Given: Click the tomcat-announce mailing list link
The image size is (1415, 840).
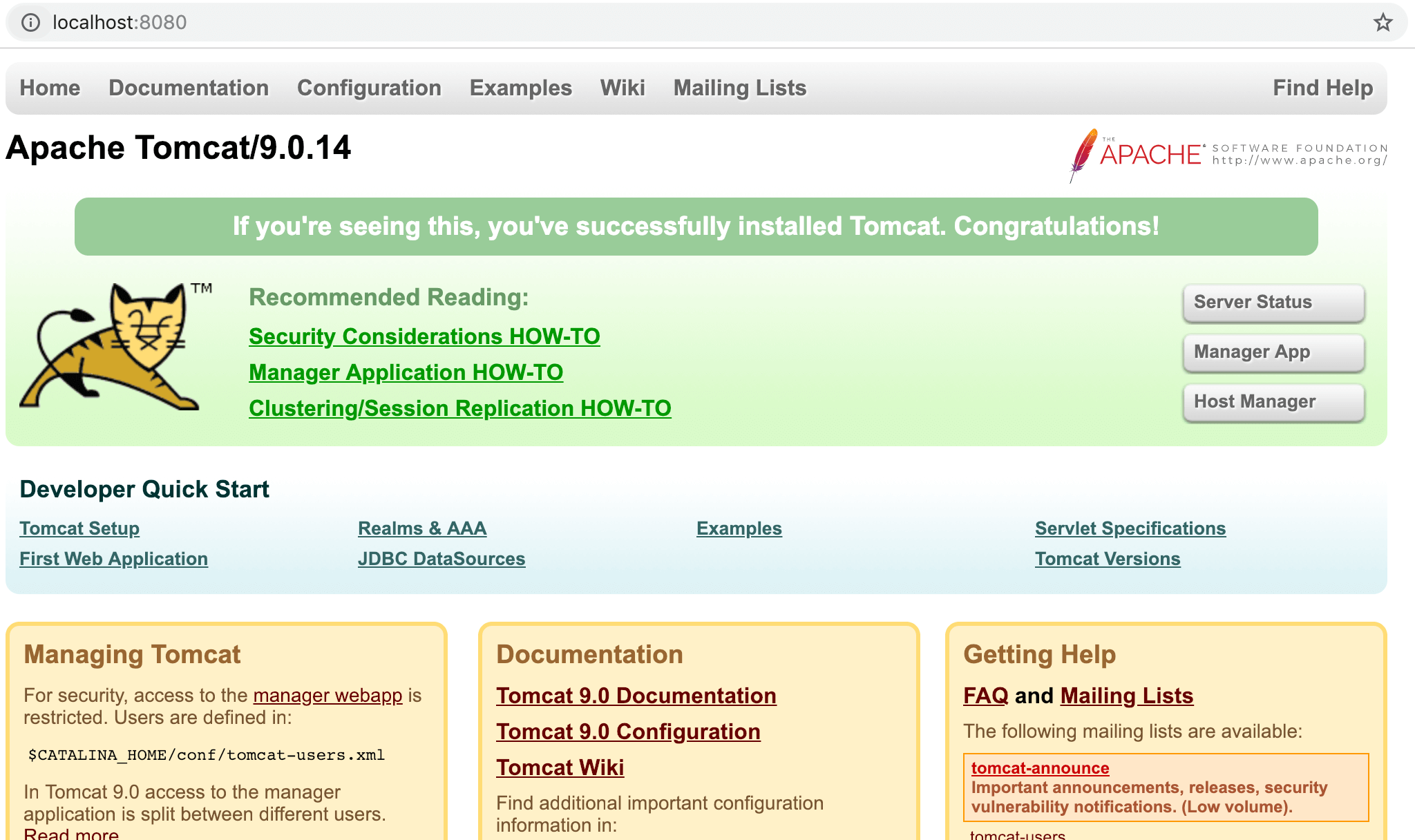Looking at the screenshot, I should point(1040,768).
